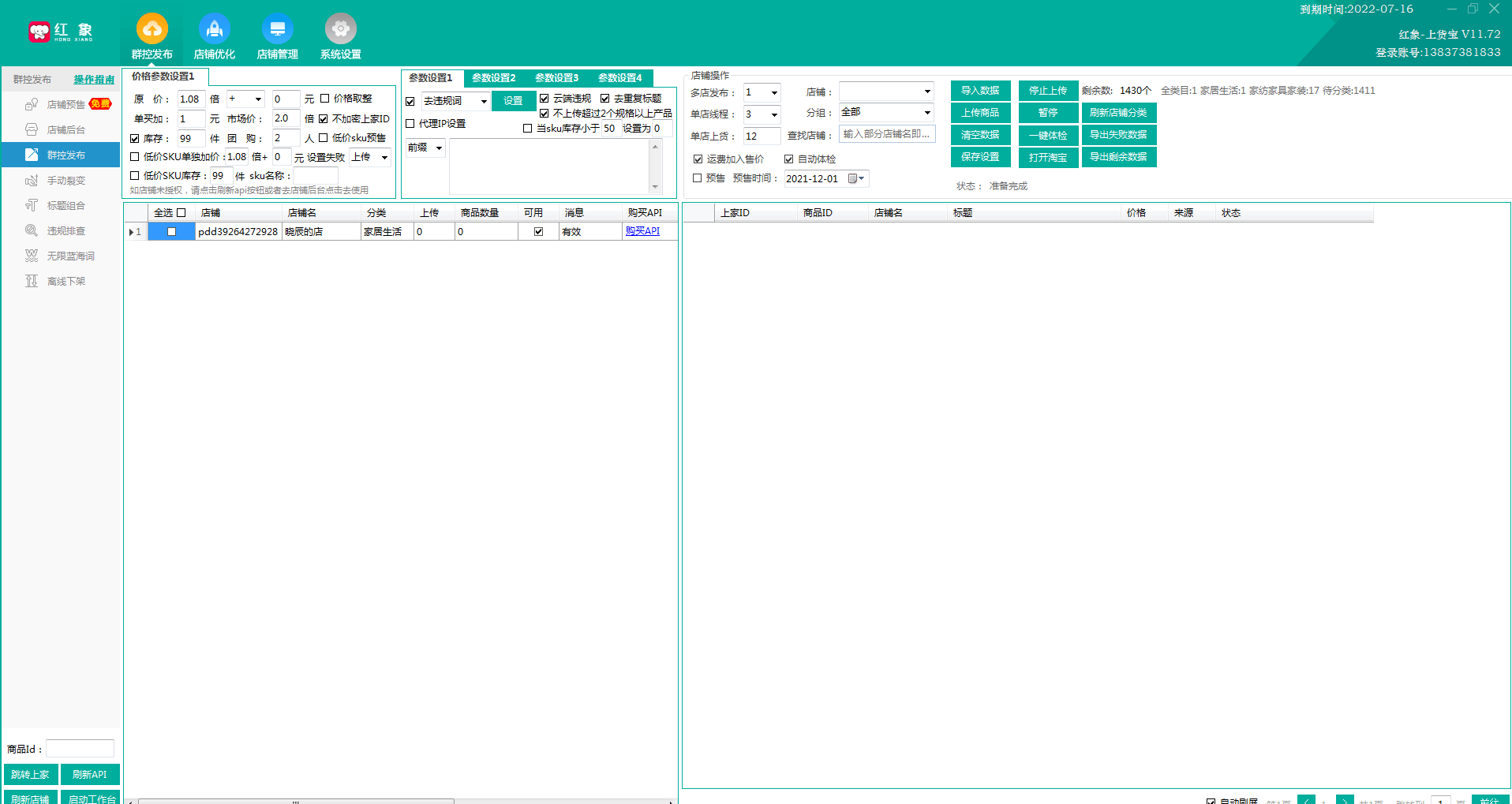
Task: Click the 店铺后台 sidebar shop icon
Action: 32,129
